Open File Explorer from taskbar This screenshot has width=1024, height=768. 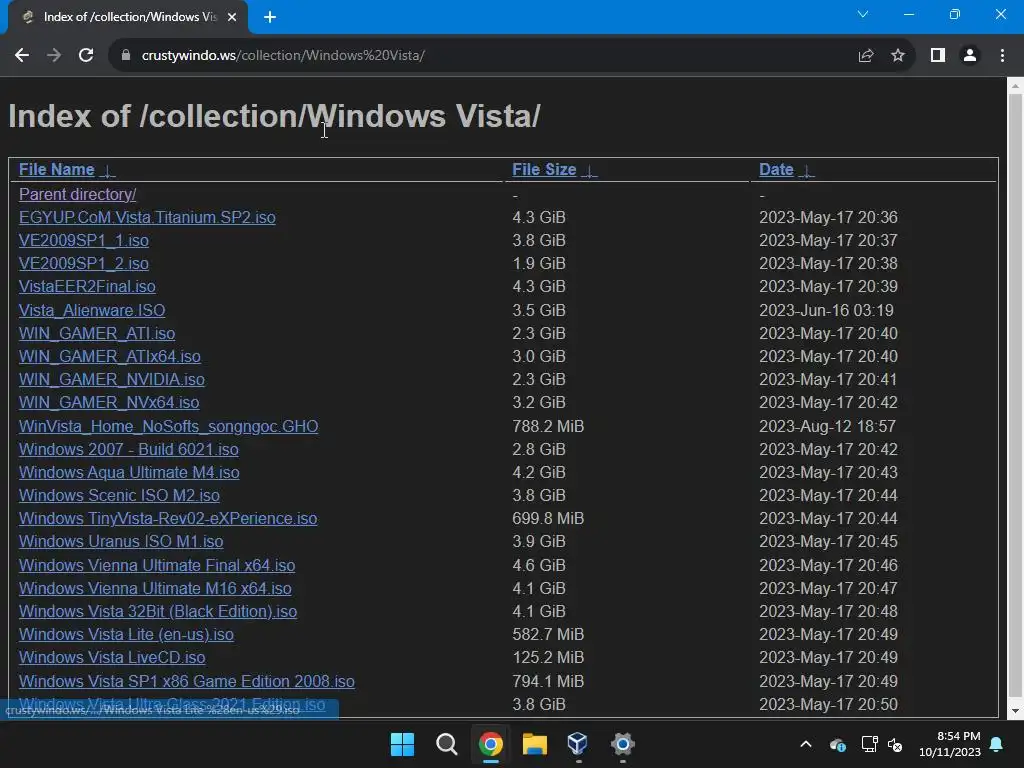point(534,744)
